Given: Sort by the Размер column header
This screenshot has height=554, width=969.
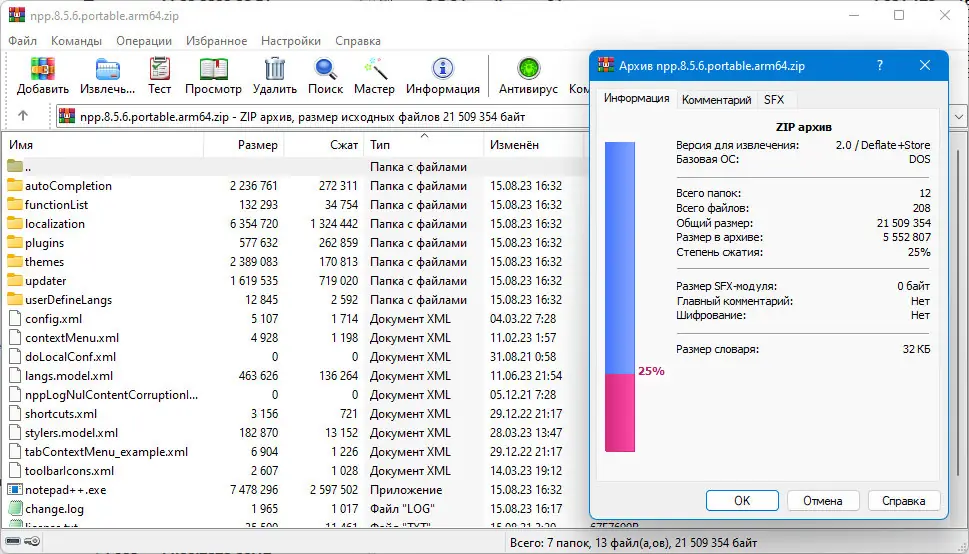Looking at the screenshot, I should [x=243, y=145].
